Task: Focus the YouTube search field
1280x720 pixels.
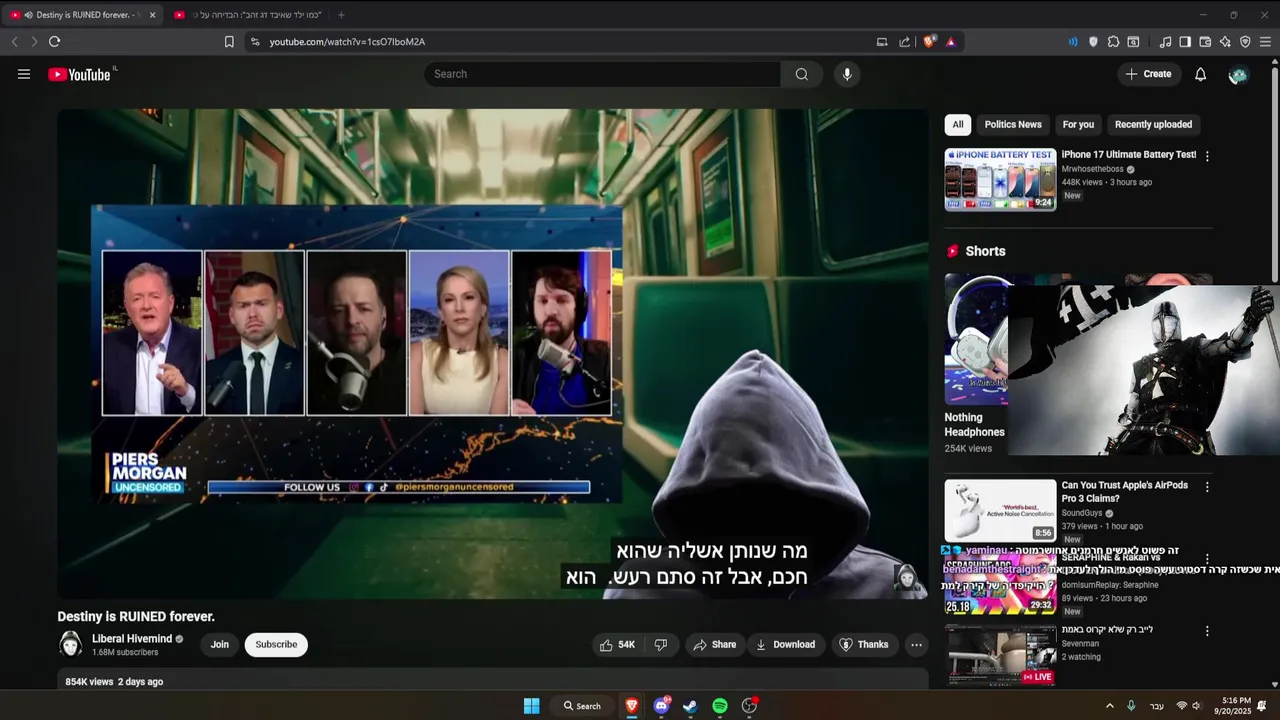Action: [x=603, y=74]
